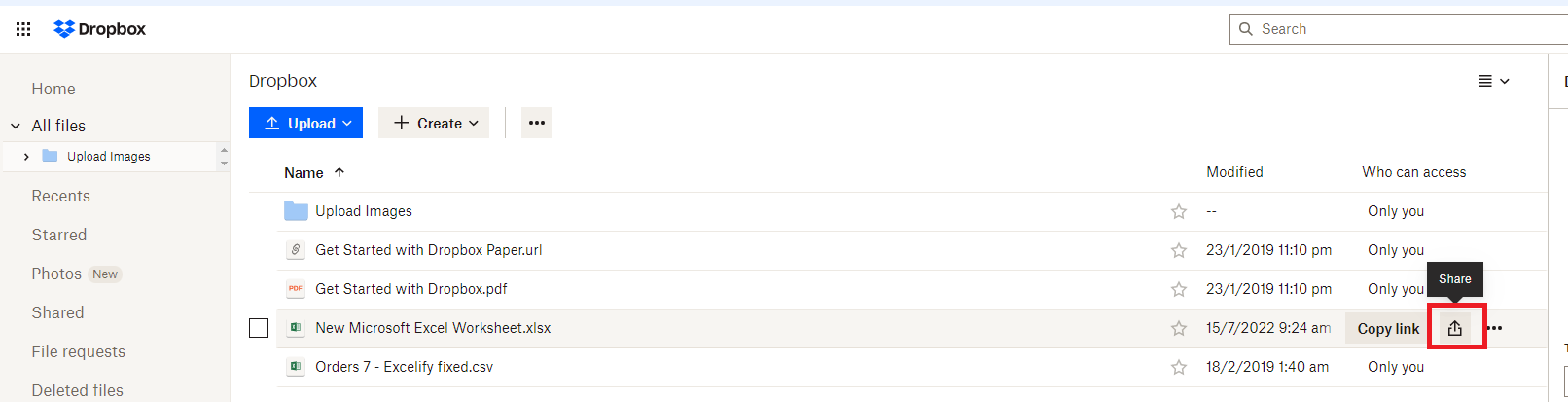
Task: Star Get Started with Dropbox.pdf
Action: point(1179,289)
